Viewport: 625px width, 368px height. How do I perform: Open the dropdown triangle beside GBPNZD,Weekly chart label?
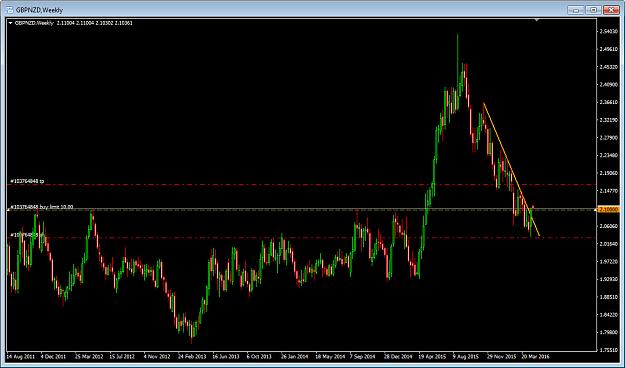pyautogui.click(x=10, y=23)
